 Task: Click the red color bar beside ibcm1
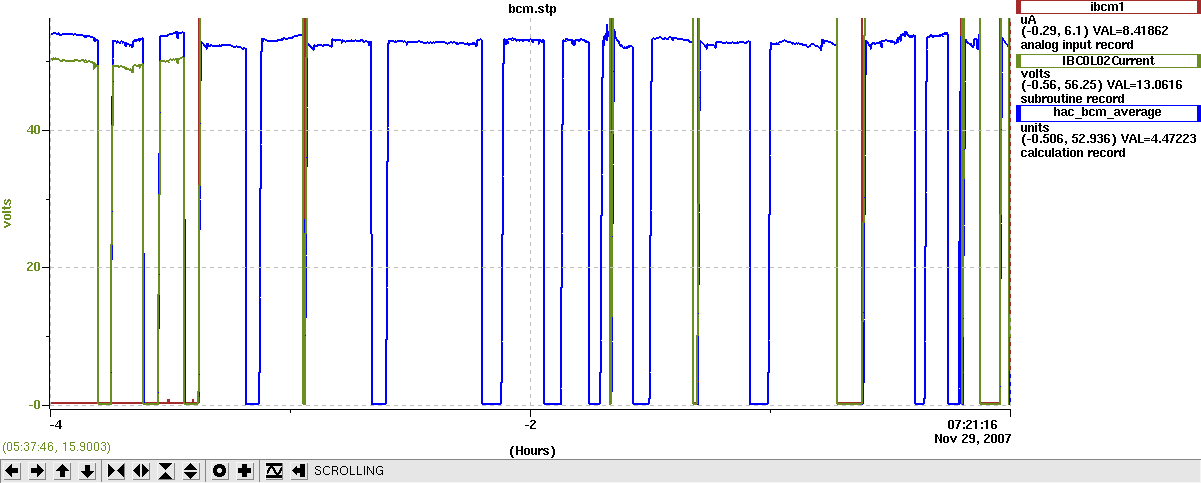click(x=1018, y=7)
